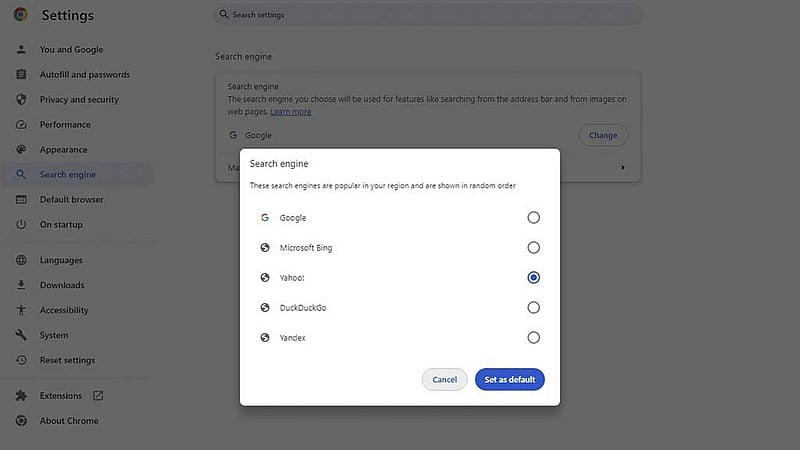
Task: Click the Search engine sidebar label
Action: point(68,174)
